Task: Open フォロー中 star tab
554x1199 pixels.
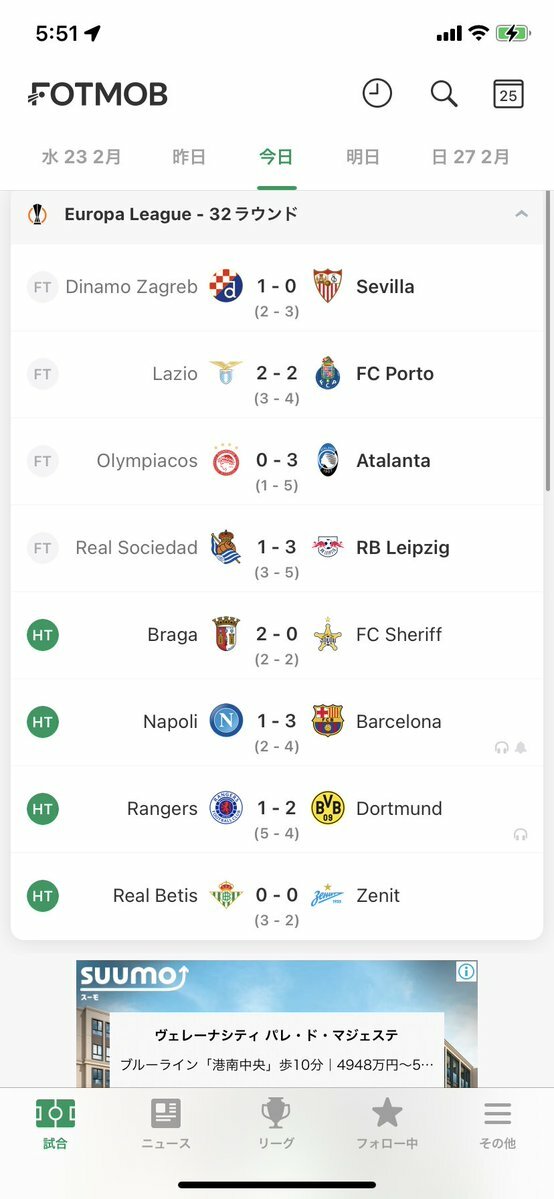Action: [387, 1124]
